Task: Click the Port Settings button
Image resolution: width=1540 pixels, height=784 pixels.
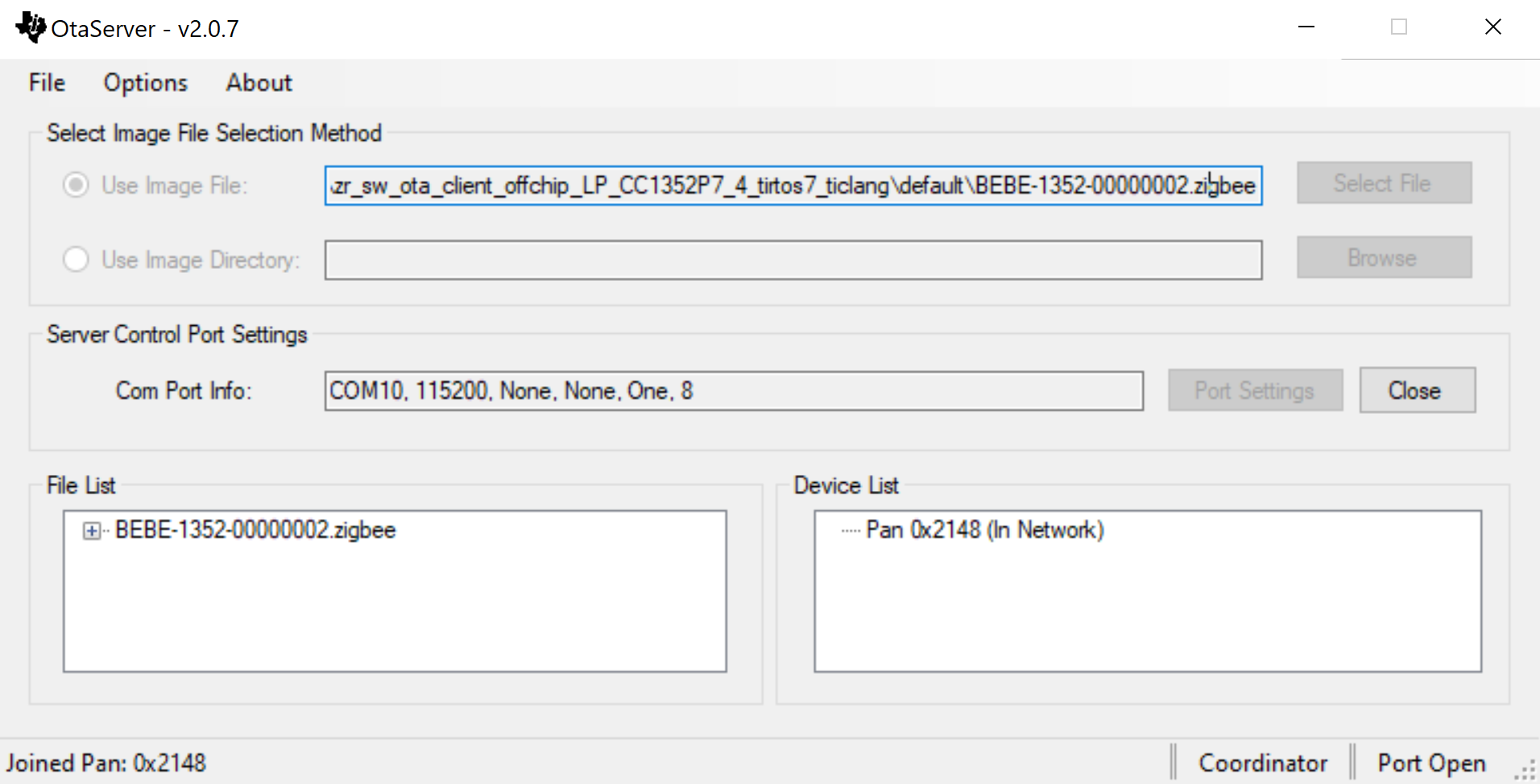Action: (x=1255, y=390)
